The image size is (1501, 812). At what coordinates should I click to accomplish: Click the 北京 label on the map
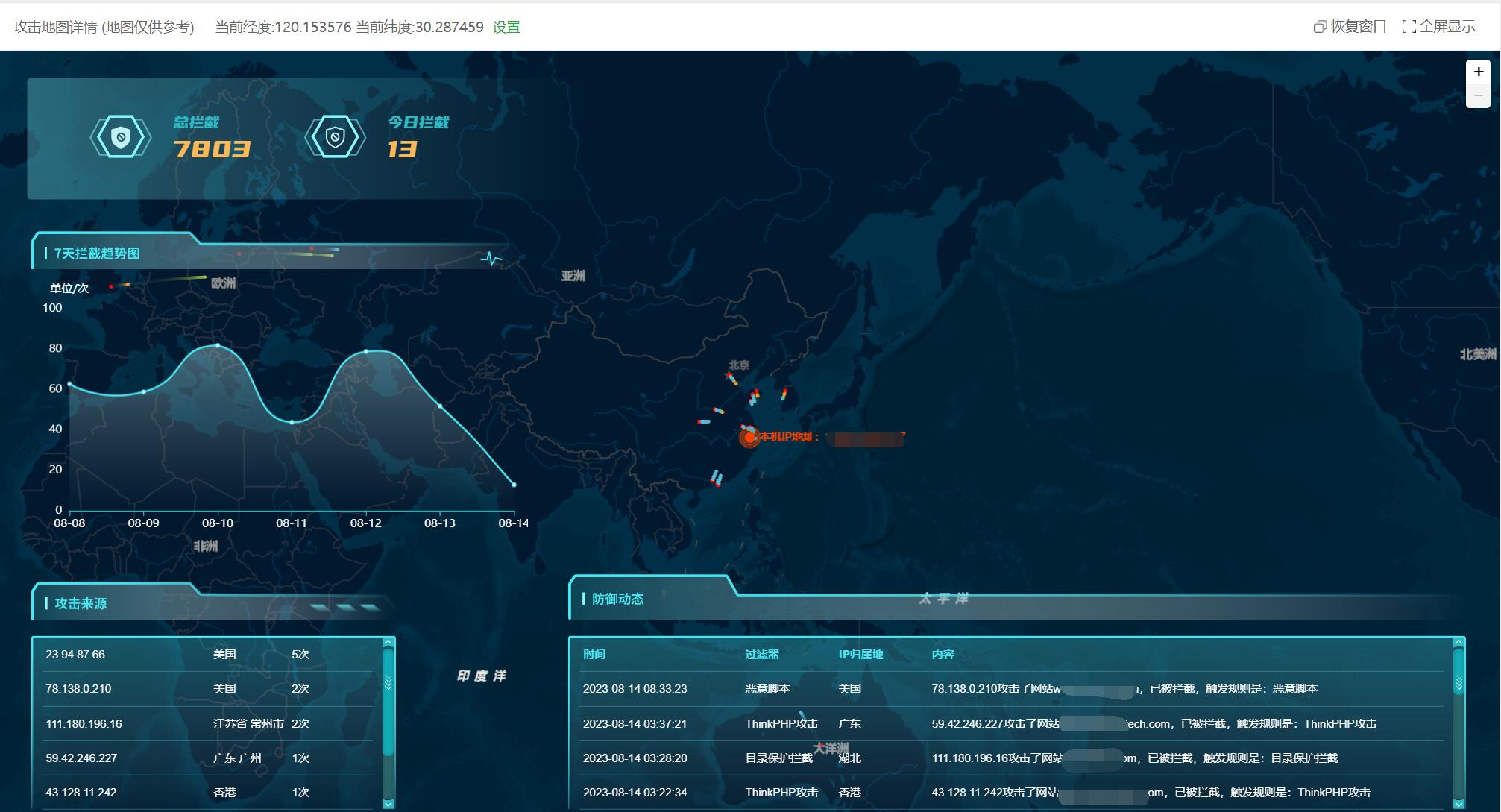pos(738,365)
